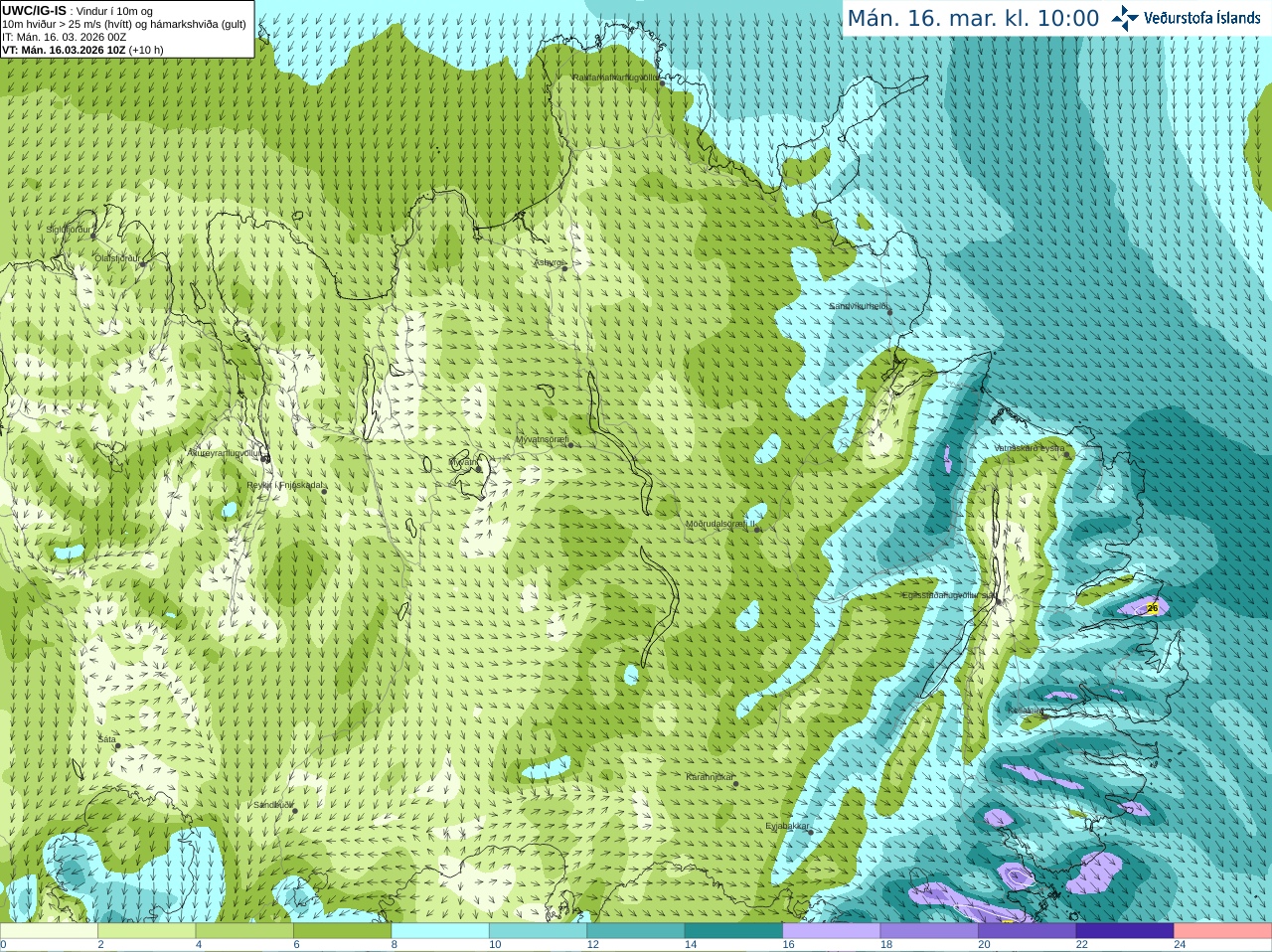Select the Egilsstaðaflugvöllur station label
The height and width of the screenshot is (952, 1272).
point(949,595)
